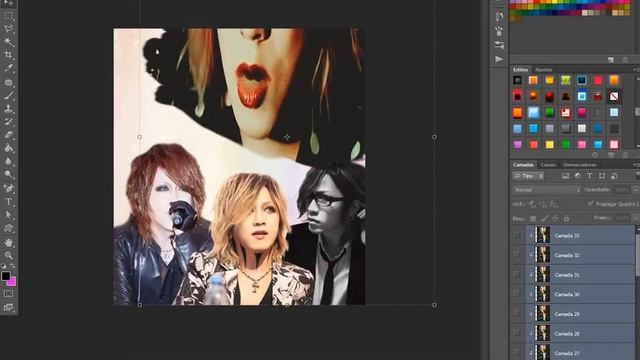Change screen mode at the toolbox bottom
The image size is (640, 360).
pyautogui.click(x=8, y=307)
